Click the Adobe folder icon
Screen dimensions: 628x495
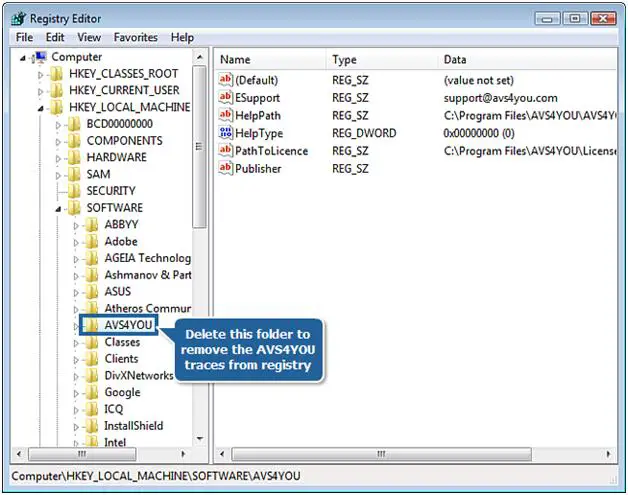92,241
